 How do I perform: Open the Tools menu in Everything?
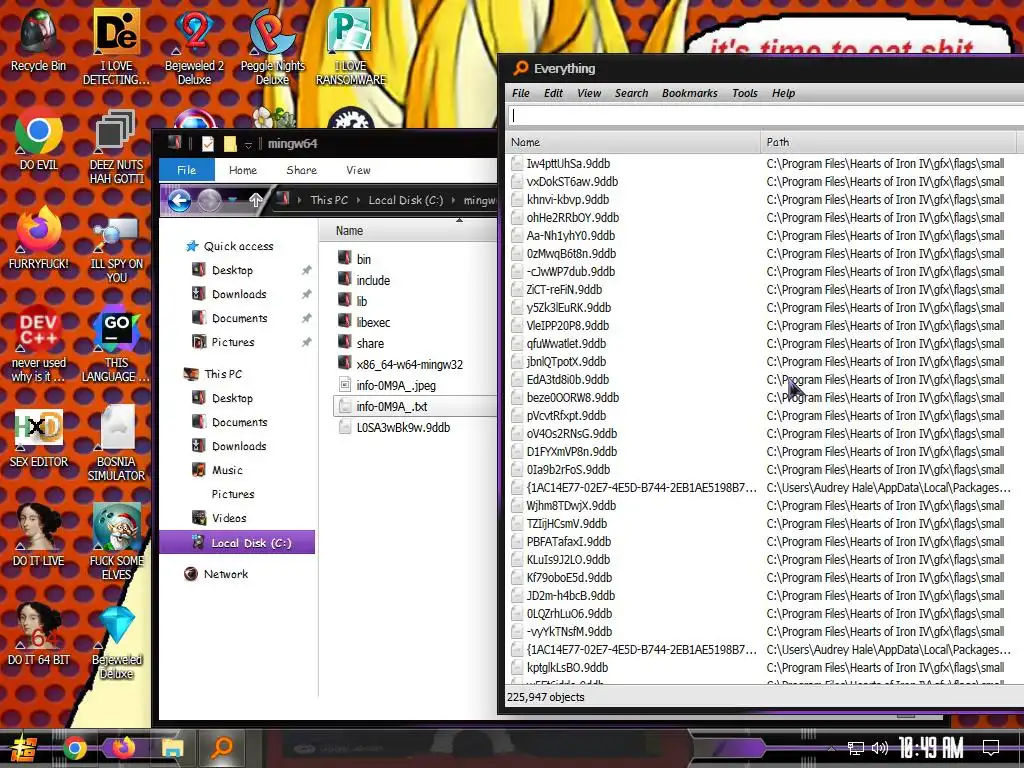coord(744,93)
